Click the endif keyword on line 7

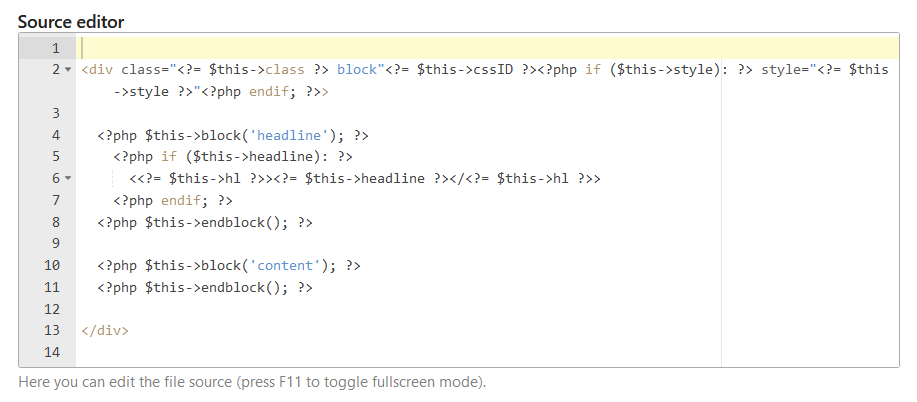pos(181,200)
